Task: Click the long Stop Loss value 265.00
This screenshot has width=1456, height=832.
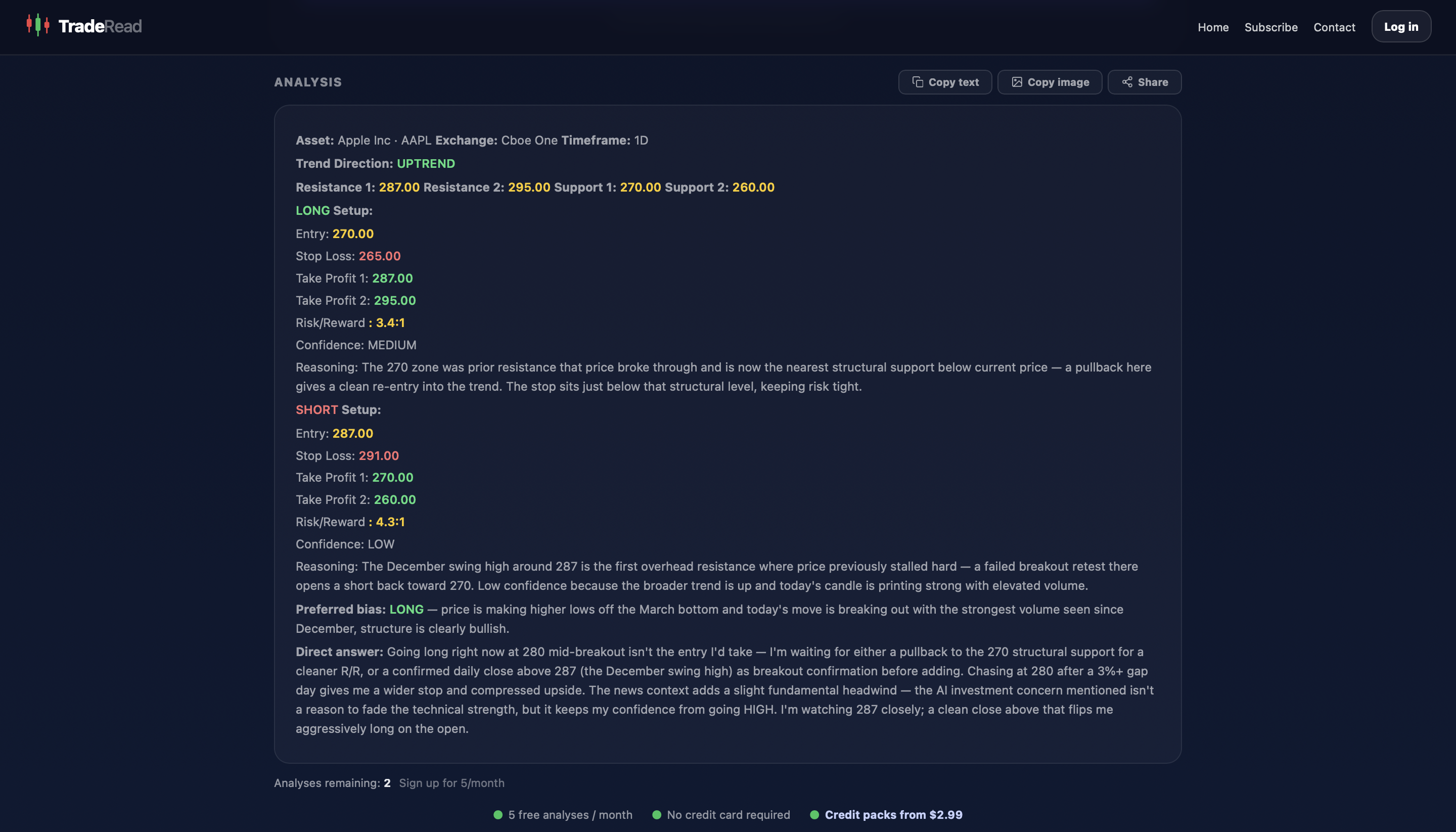Action: (380, 256)
